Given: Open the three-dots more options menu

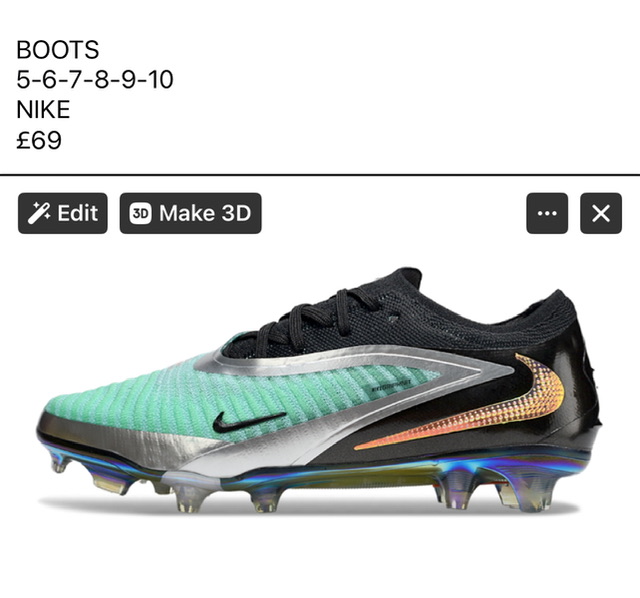Looking at the screenshot, I should [547, 213].
